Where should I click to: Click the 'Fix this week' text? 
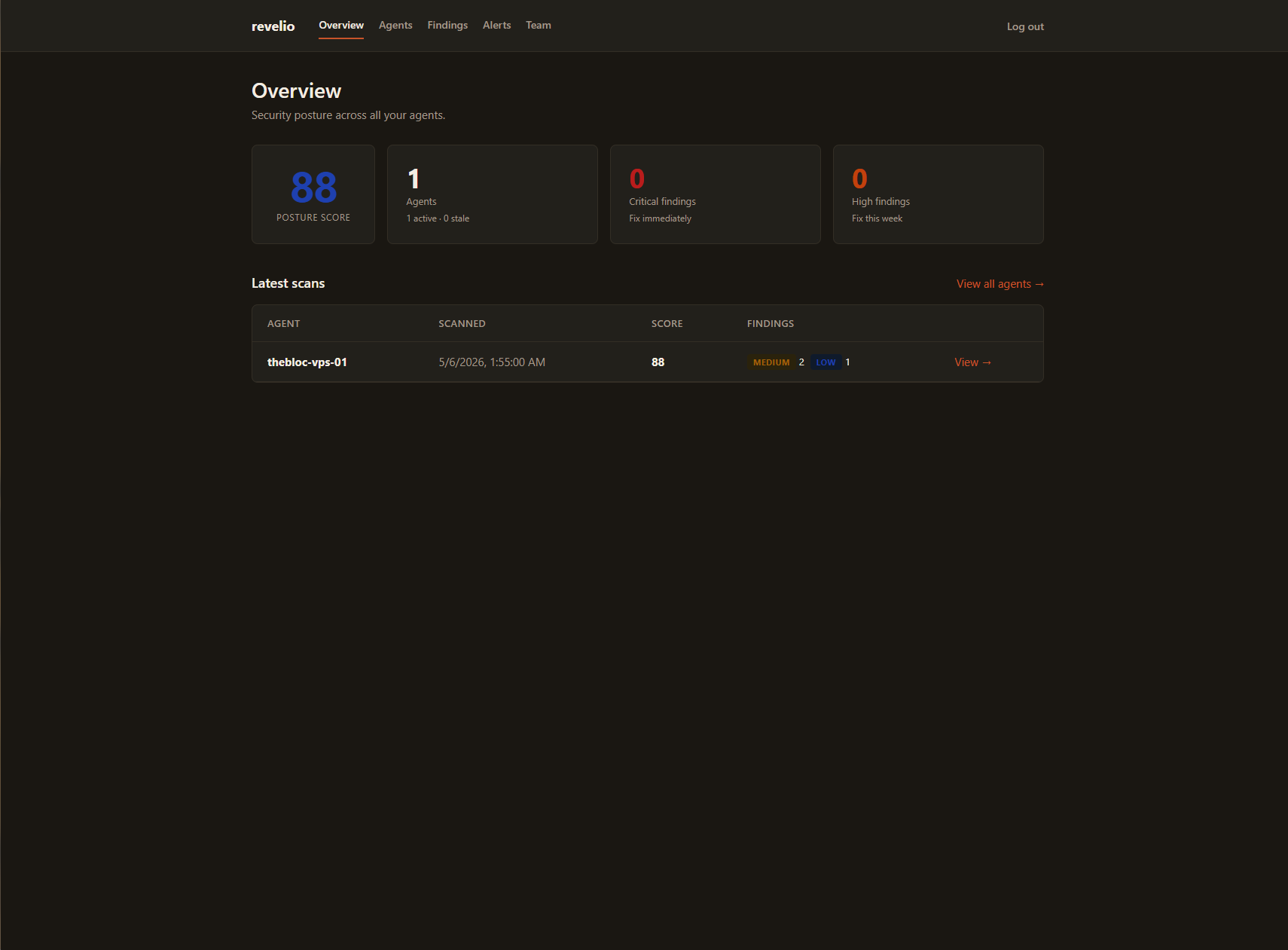click(x=877, y=218)
